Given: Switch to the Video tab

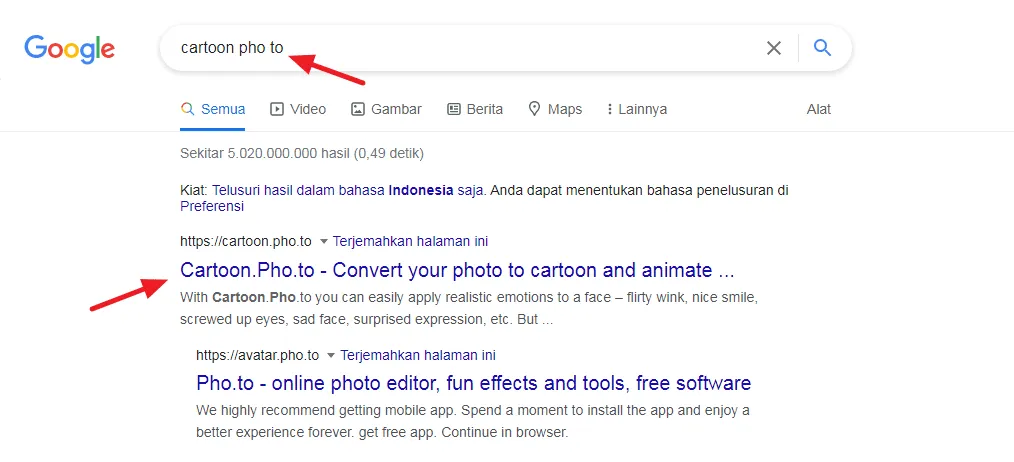Looking at the screenshot, I should (297, 109).
